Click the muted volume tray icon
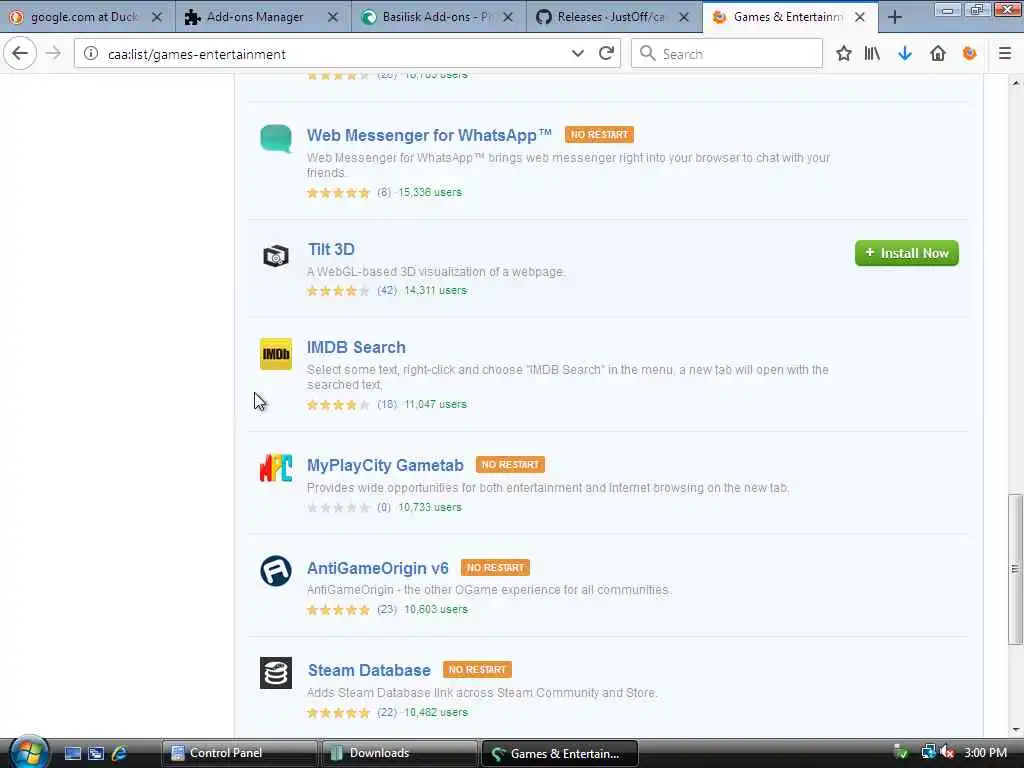The height and width of the screenshot is (768, 1024). click(948, 753)
